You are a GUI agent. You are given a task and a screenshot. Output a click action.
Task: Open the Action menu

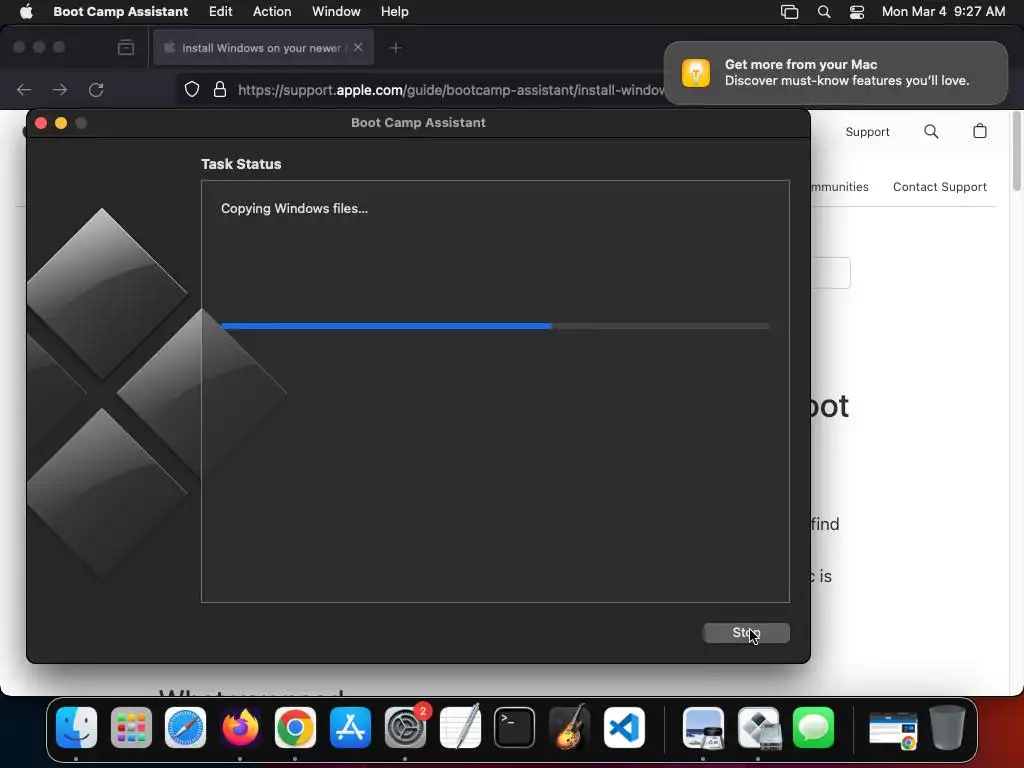pos(272,11)
